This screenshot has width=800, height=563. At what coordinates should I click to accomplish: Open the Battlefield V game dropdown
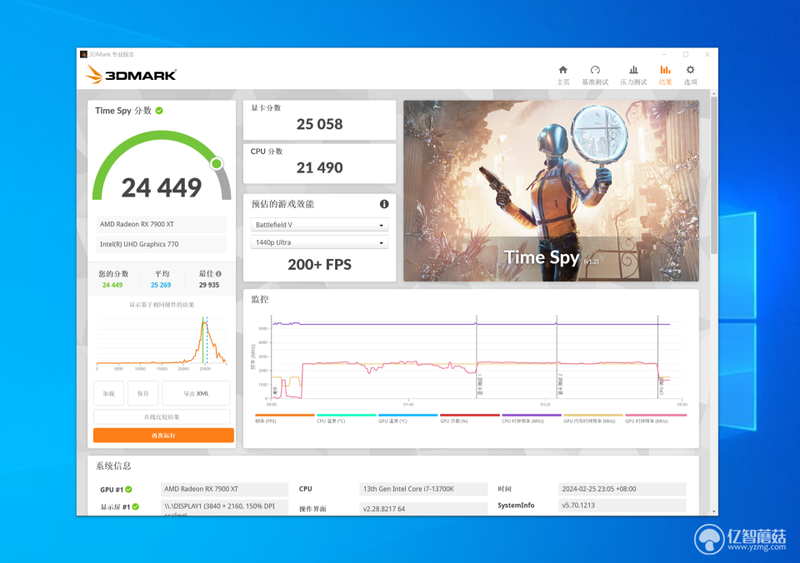click(319, 225)
